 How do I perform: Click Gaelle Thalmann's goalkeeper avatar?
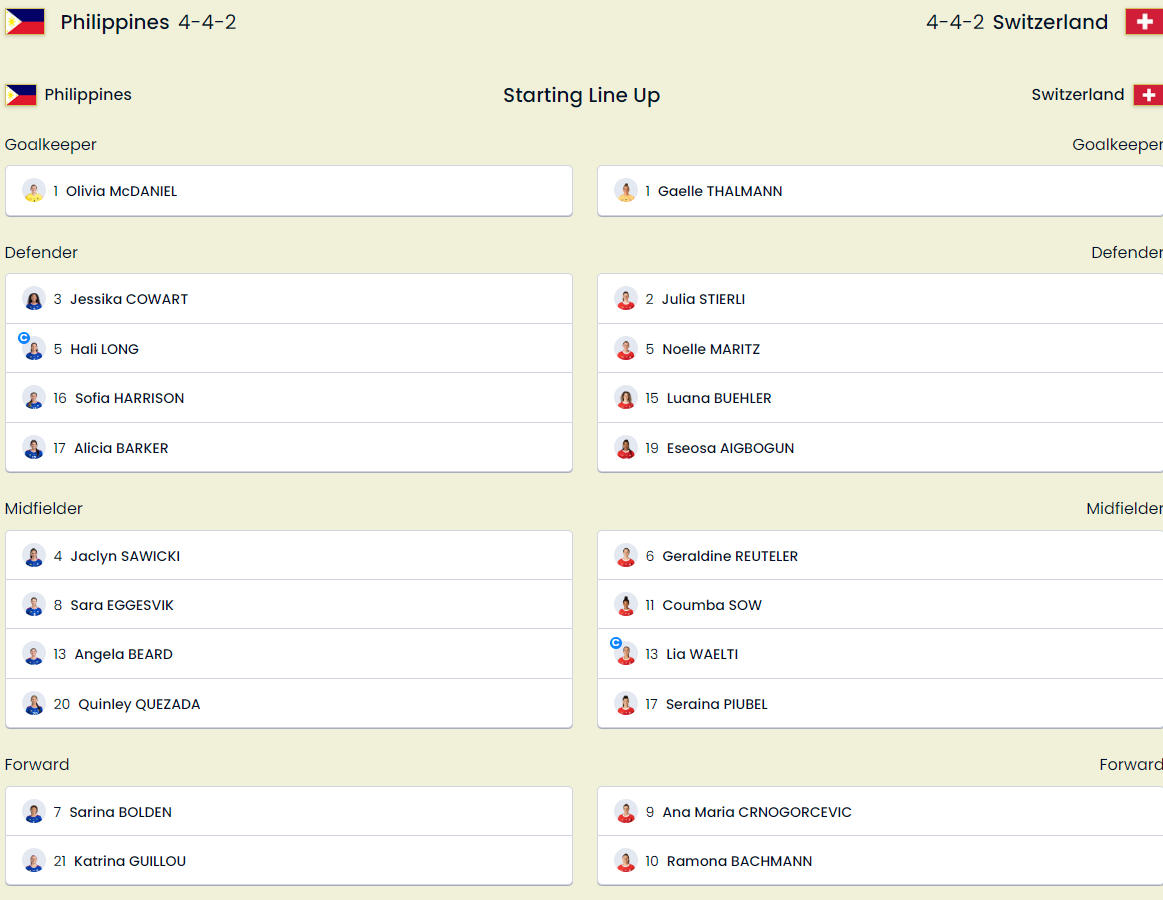(x=626, y=191)
